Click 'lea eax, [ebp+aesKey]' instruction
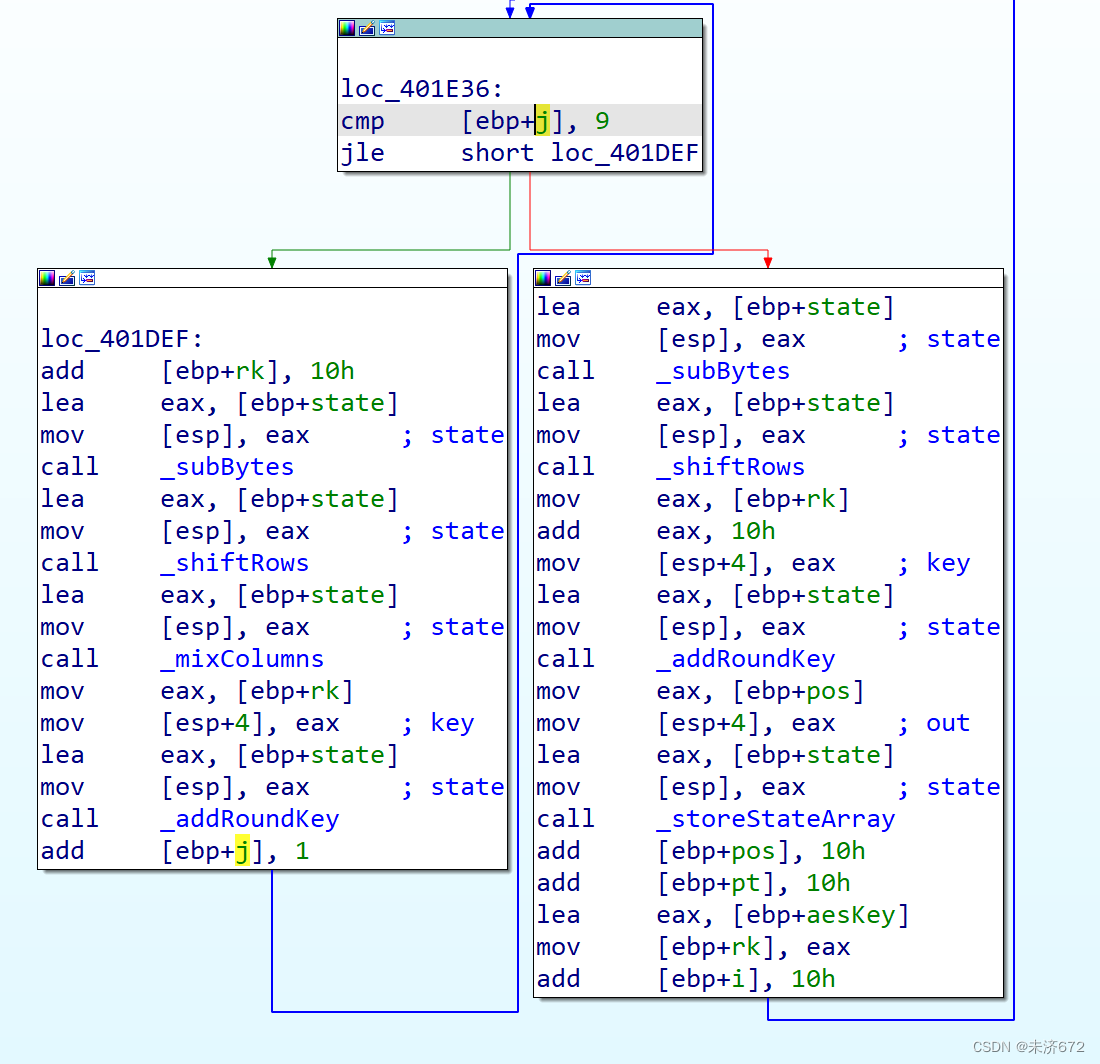This screenshot has width=1100, height=1064. 723,915
